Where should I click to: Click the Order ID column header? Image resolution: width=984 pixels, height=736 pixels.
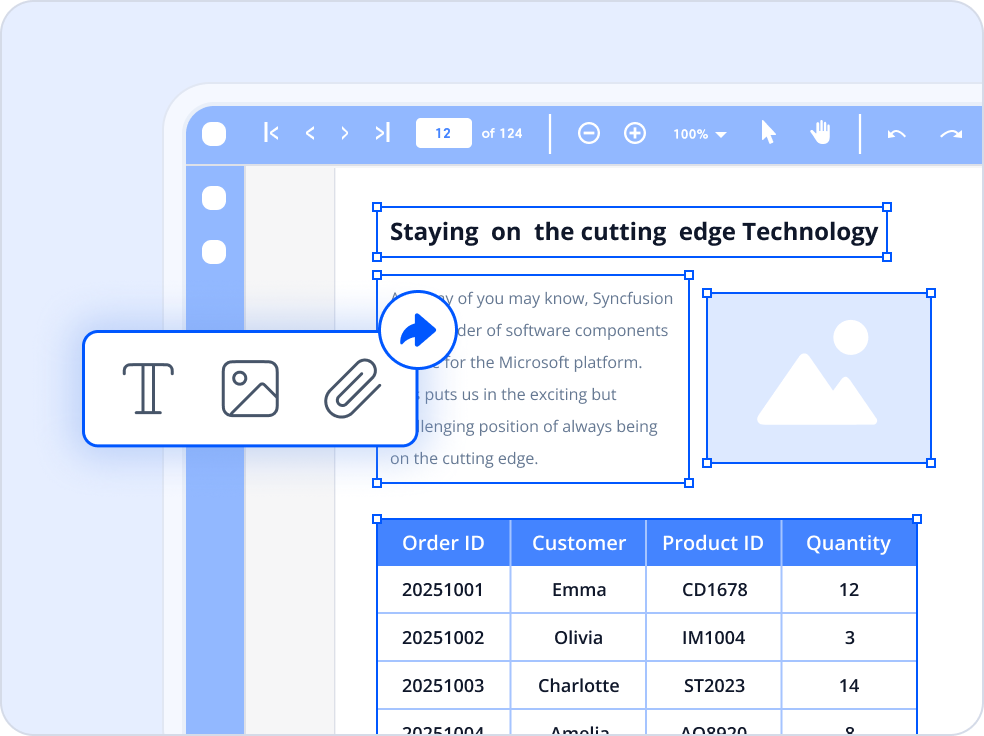tap(444, 543)
